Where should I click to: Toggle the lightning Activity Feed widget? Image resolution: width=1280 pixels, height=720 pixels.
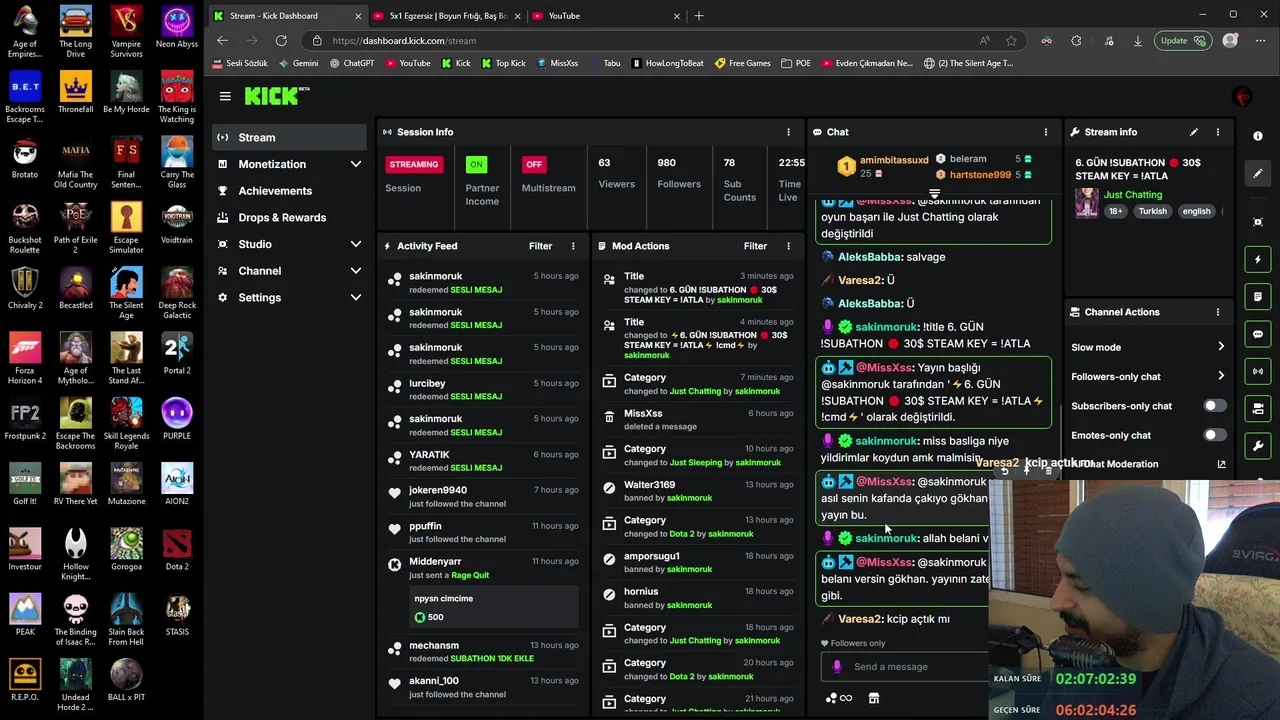click(1258, 260)
